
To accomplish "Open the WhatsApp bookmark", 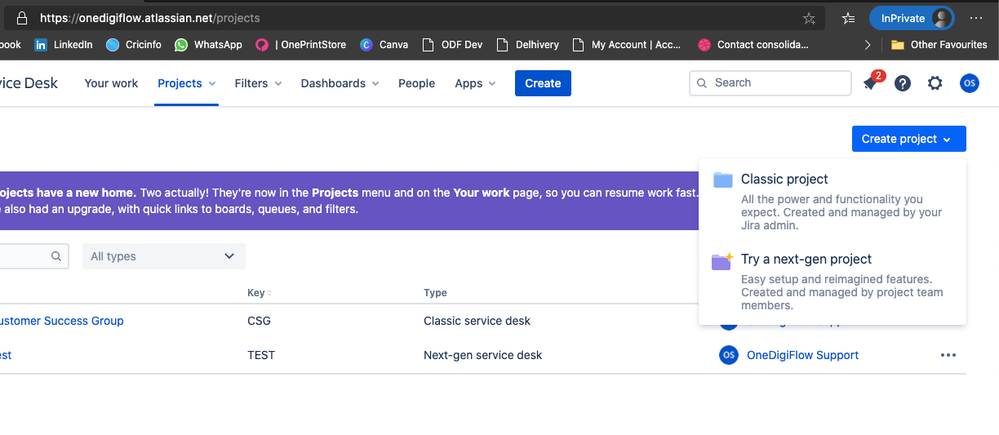I will [x=208, y=45].
